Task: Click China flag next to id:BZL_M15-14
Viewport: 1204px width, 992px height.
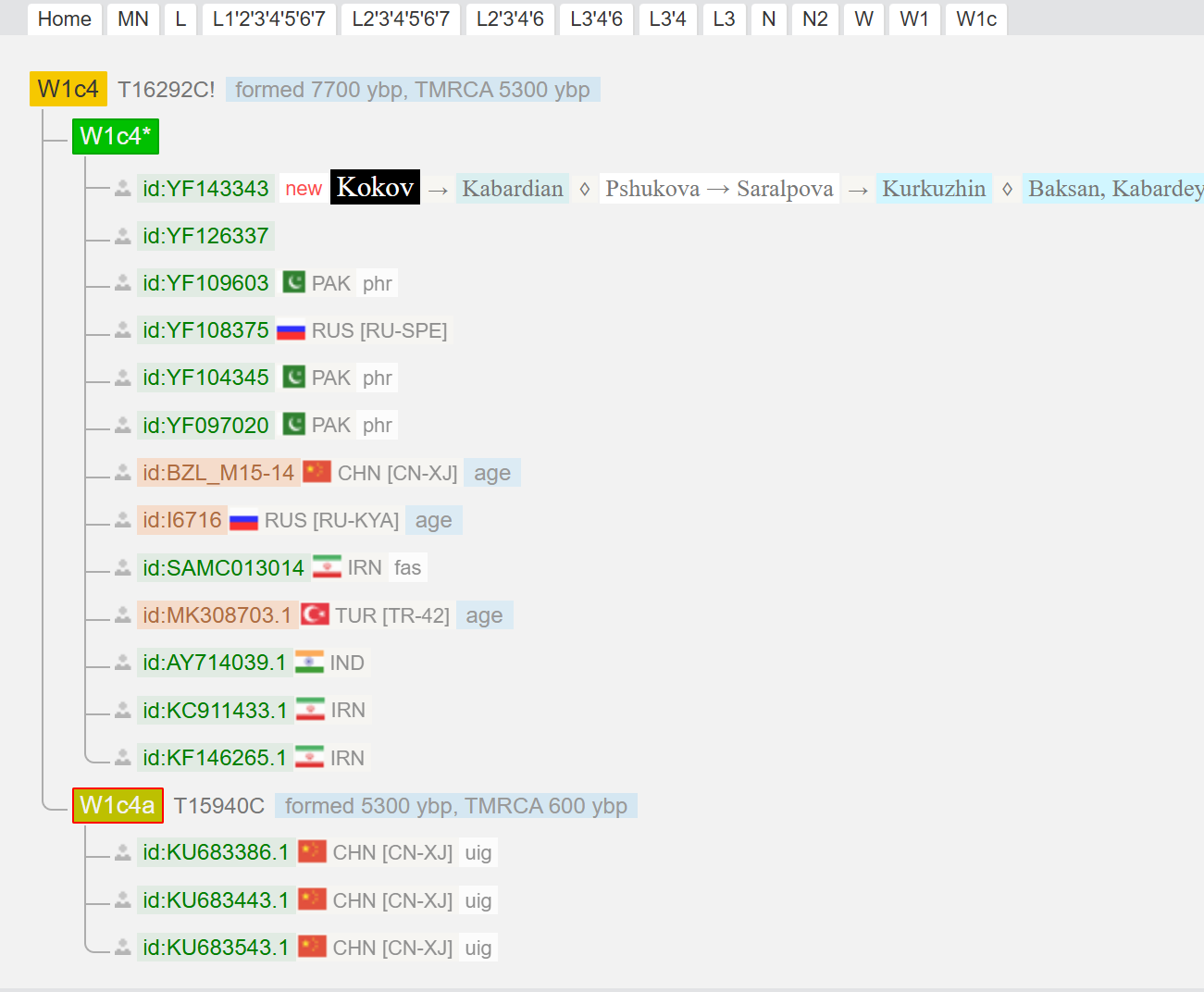Action: click(x=317, y=472)
